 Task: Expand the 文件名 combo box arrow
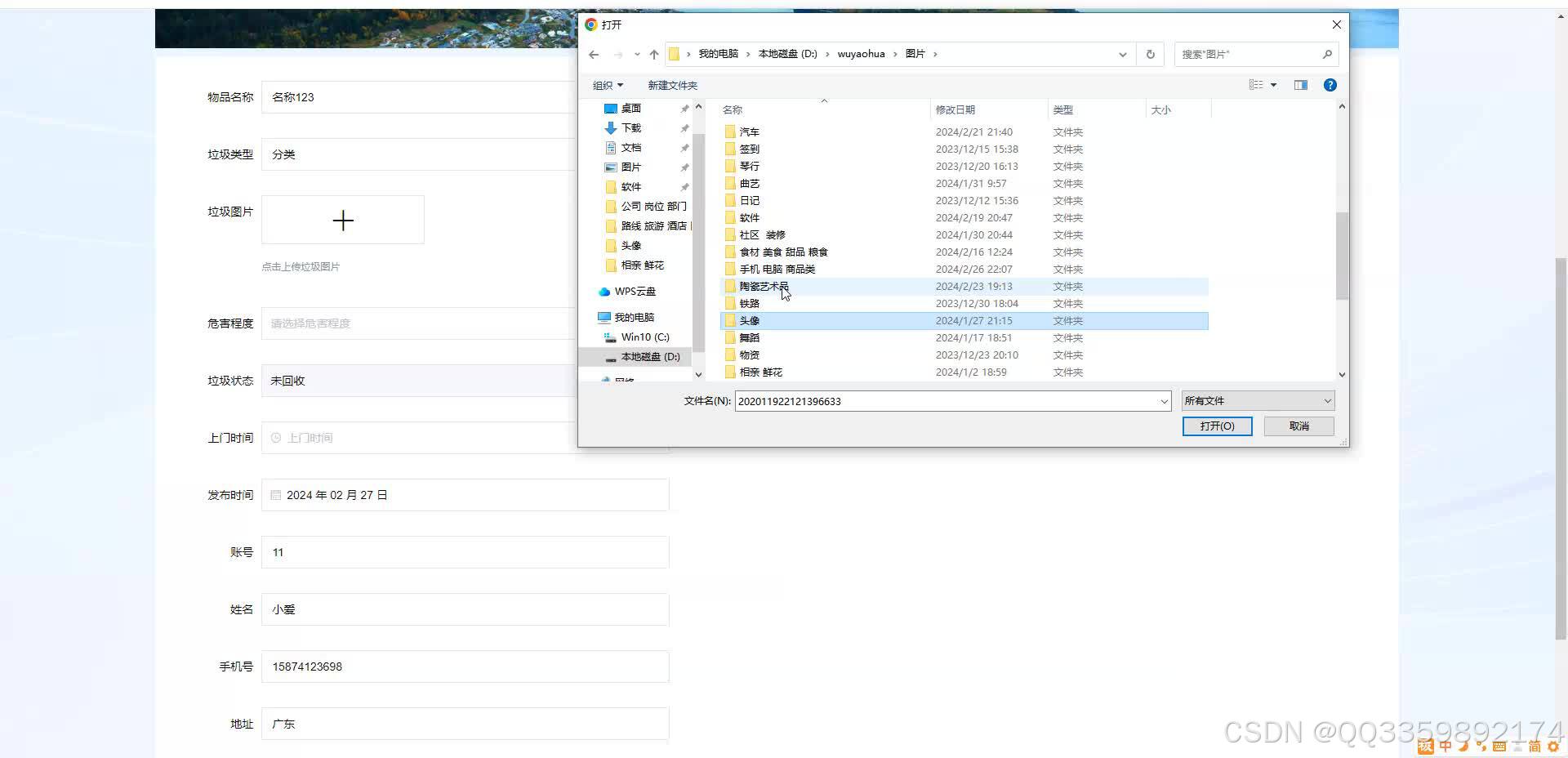coord(1164,401)
